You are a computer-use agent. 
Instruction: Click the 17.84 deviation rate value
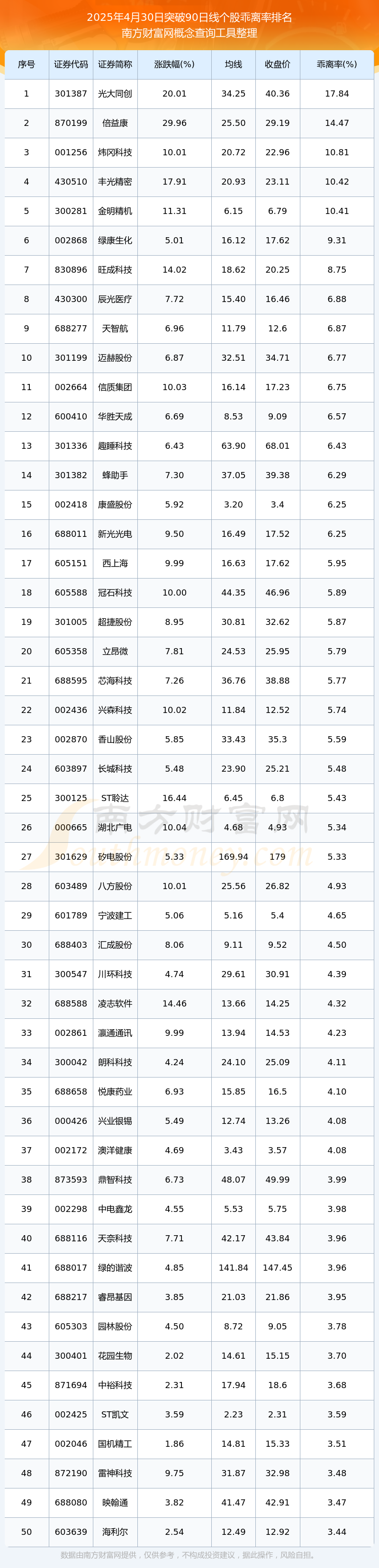(x=337, y=94)
